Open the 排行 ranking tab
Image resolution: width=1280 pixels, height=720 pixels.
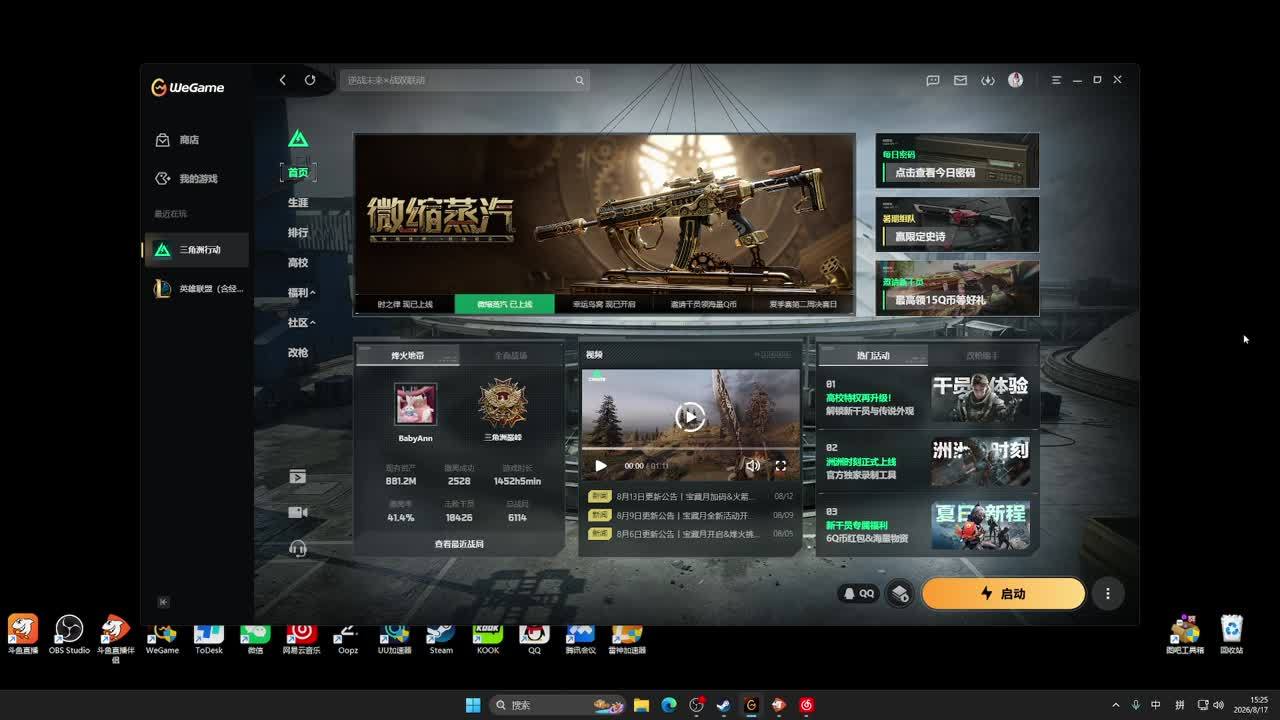(298, 233)
